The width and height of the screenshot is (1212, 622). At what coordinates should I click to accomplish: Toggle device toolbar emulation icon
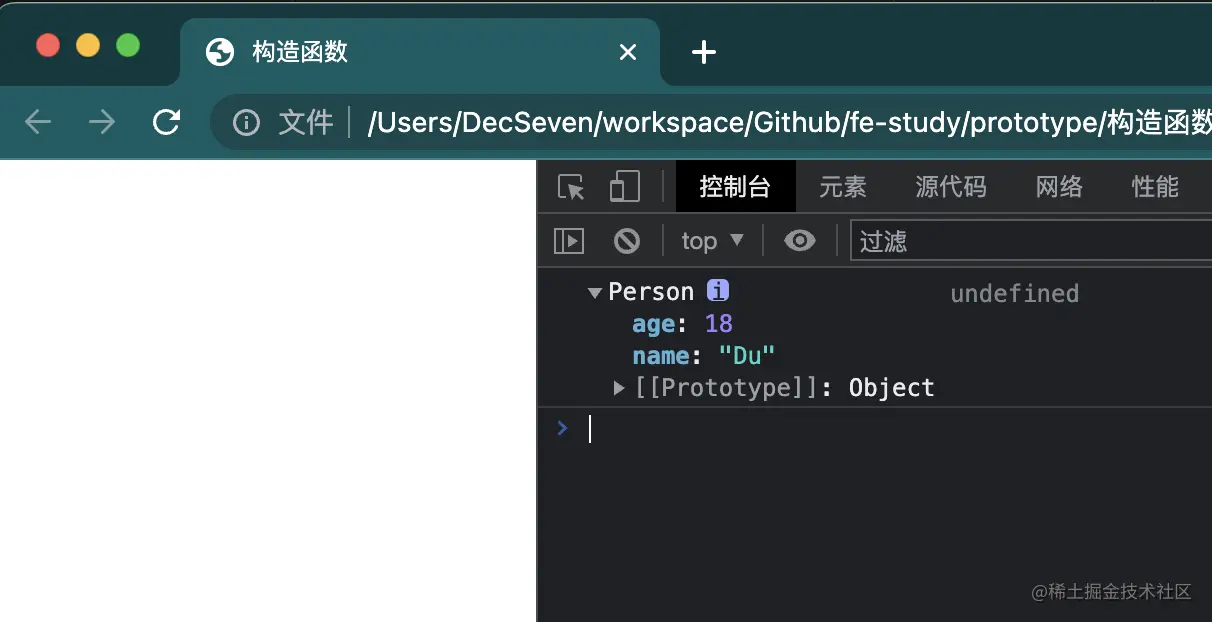(x=625, y=187)
